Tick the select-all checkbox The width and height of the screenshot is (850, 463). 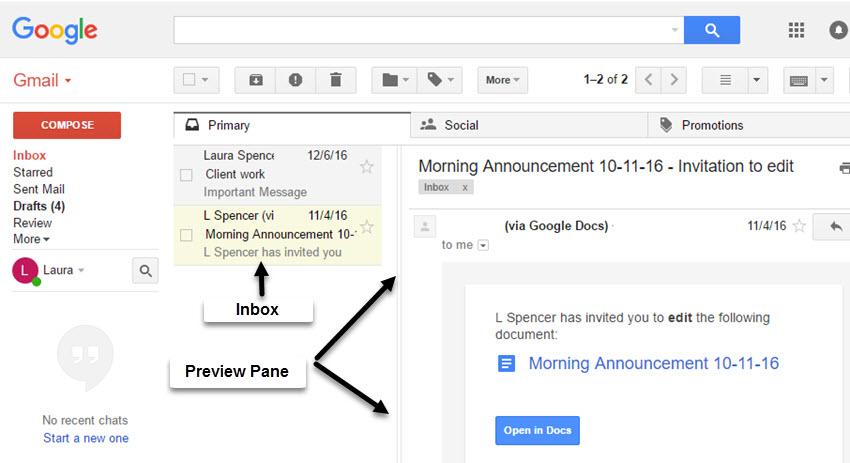189,80
